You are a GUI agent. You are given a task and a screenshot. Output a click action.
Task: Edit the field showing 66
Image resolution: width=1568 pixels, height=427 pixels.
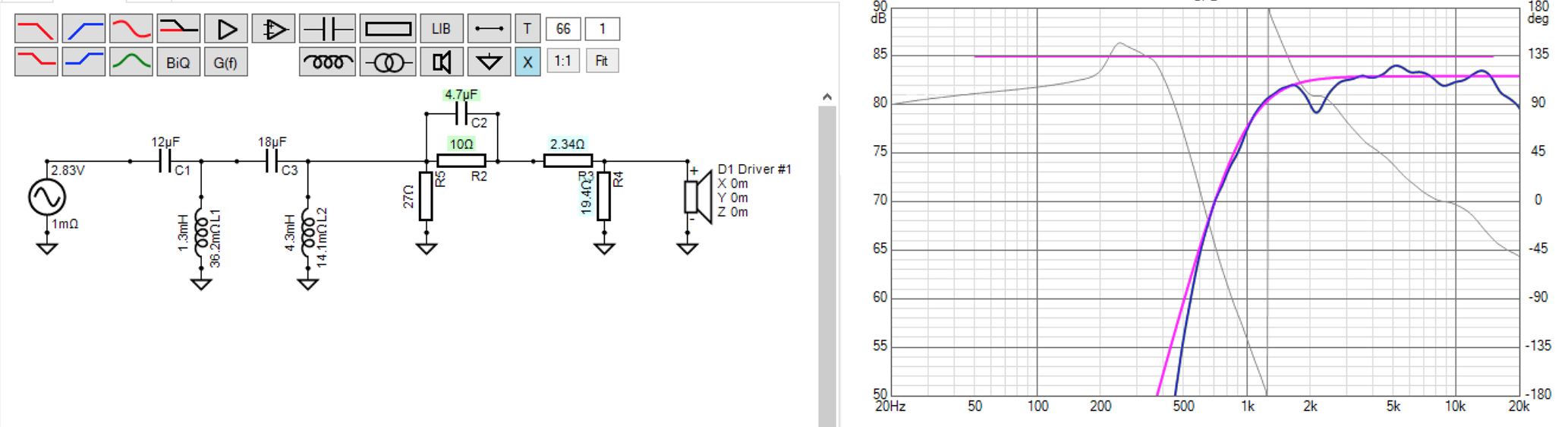click(x=563, y=29)
